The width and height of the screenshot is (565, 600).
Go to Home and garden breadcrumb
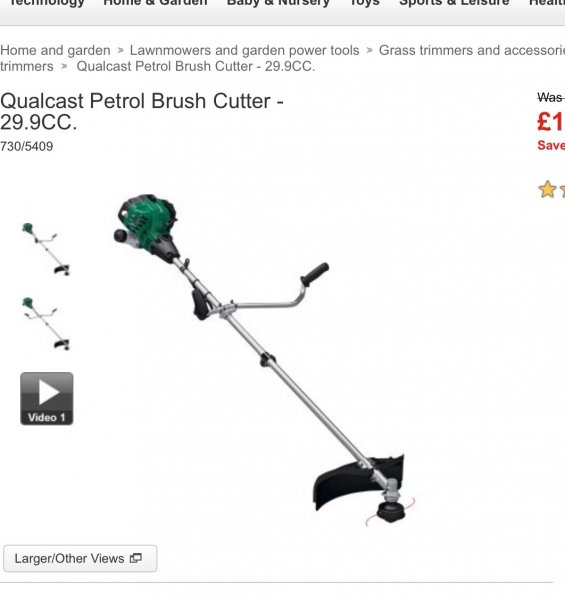55,50
